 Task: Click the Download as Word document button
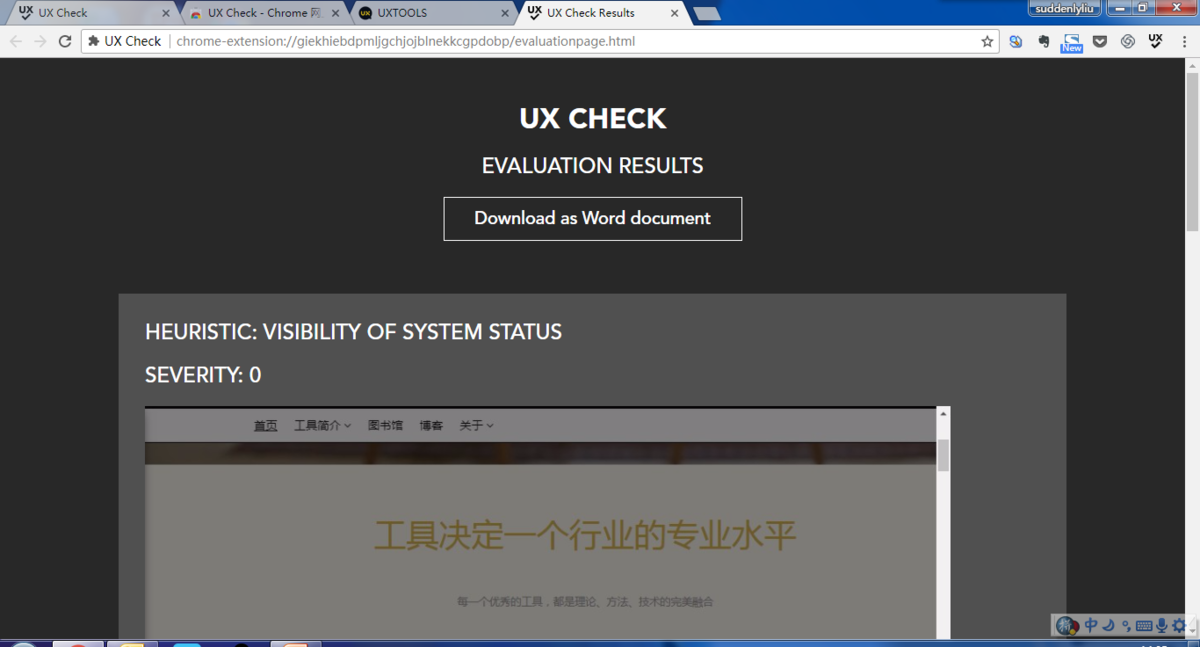click(x=592, y=218)
